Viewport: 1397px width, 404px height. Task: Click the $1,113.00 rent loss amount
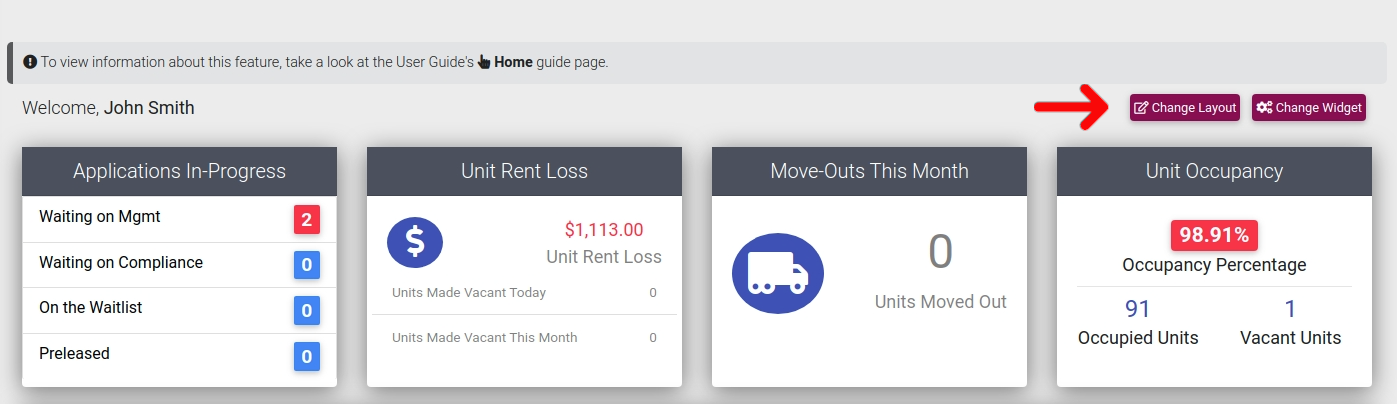pos(604,230)
